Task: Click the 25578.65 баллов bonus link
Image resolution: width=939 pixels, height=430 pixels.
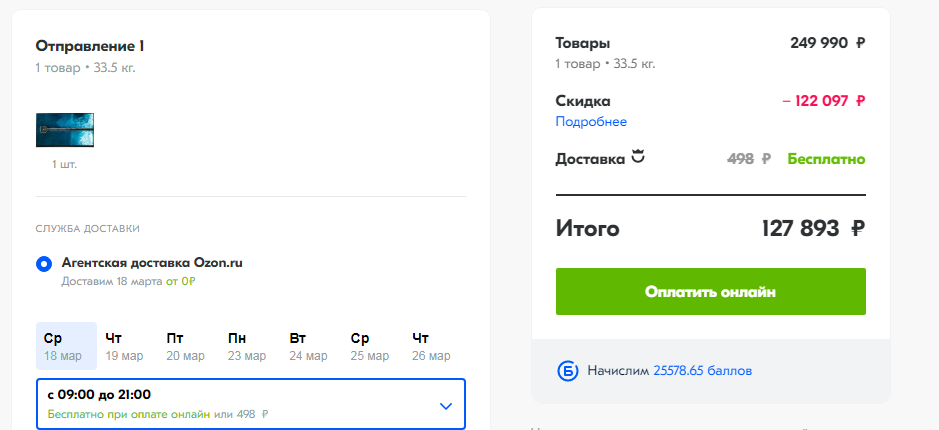Action: 702,371
